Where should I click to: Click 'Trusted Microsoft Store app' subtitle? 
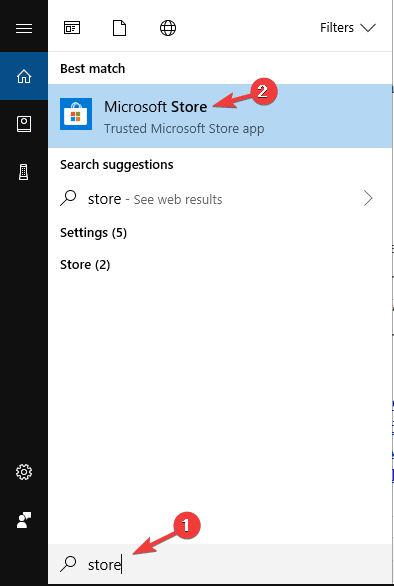(x=184, y=129)
